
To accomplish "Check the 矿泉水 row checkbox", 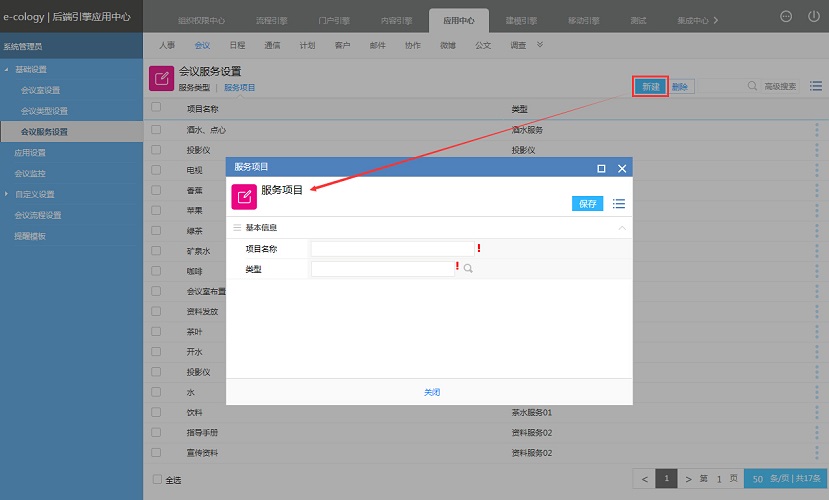I will pyautogui.click(x=156, y=251).
